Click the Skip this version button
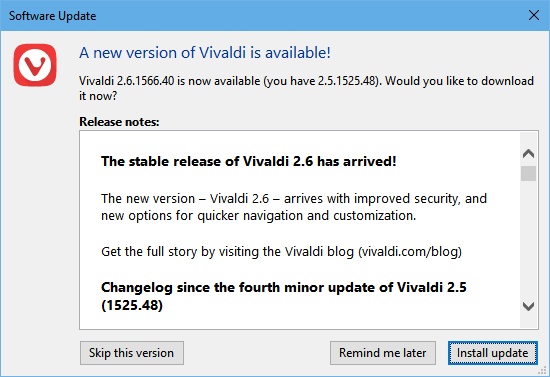Screen dimensions: 550x377 [132, 353]
